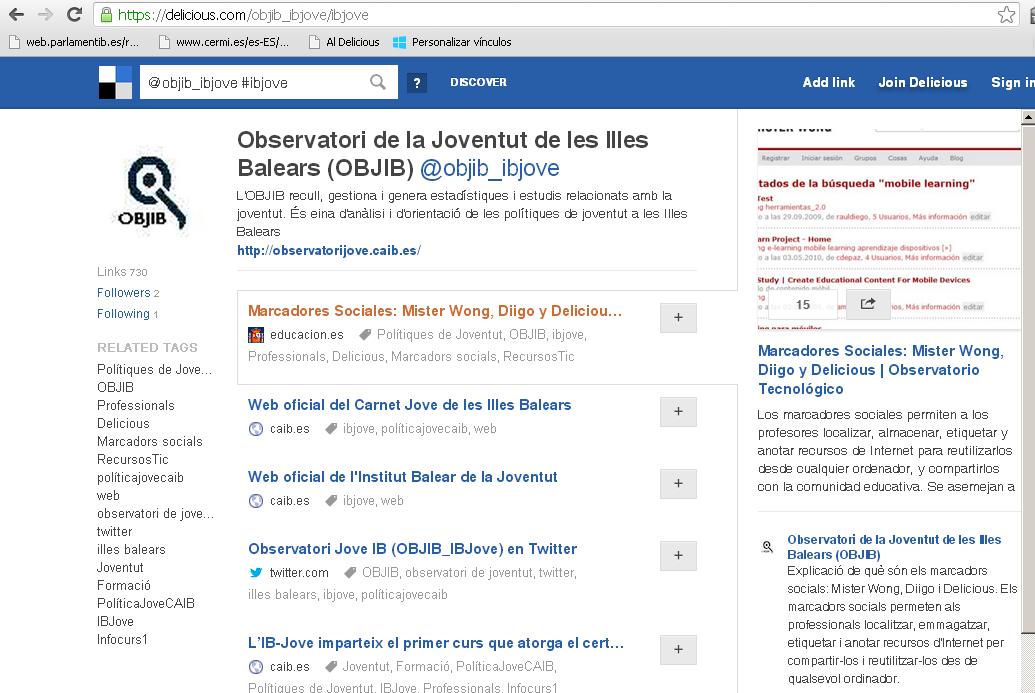1035x693 pixels.
Task: Open Web oficial del Carnet Jove link
Action: coord(409,405)
